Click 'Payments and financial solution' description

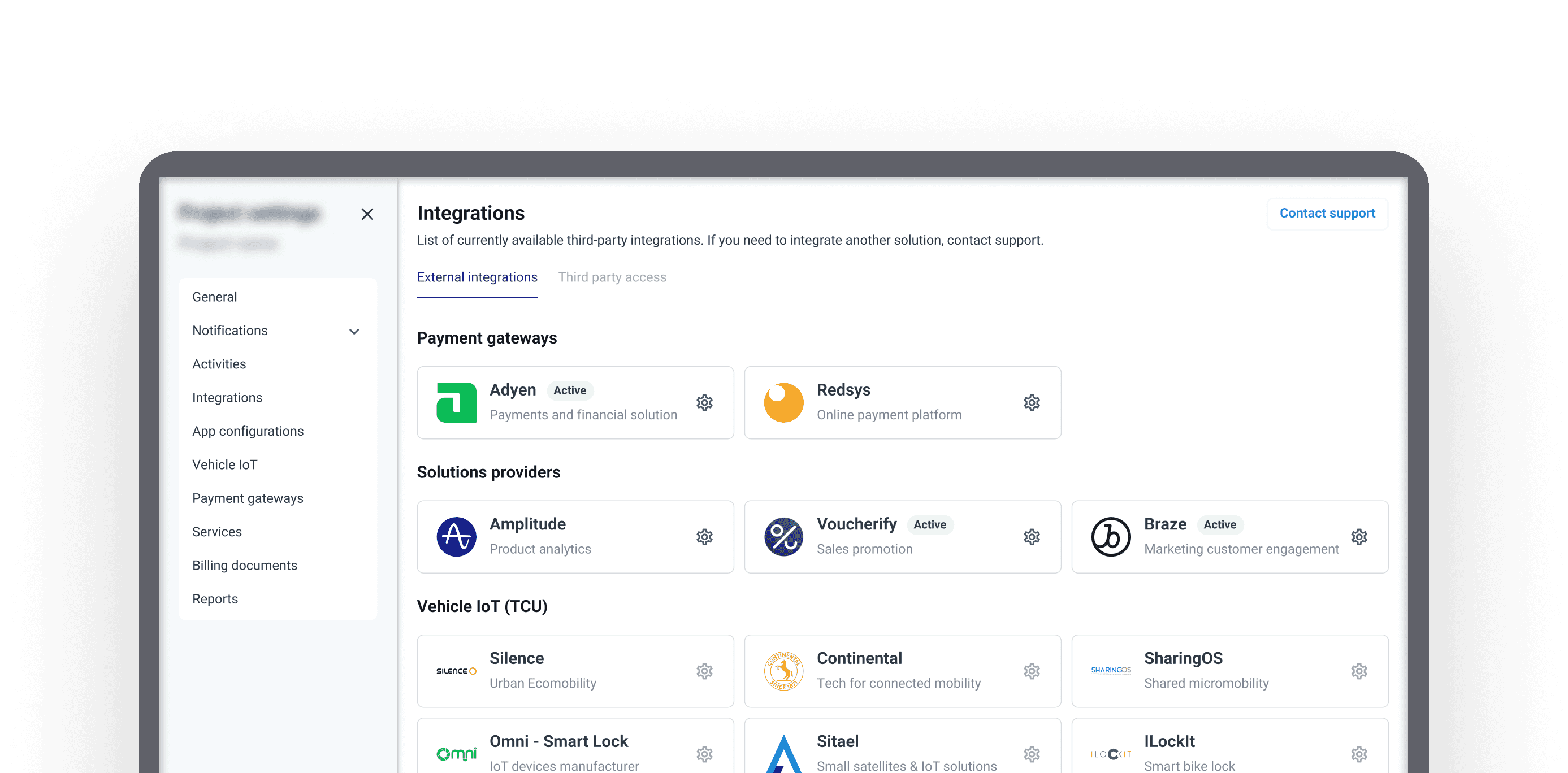point(583,415)
